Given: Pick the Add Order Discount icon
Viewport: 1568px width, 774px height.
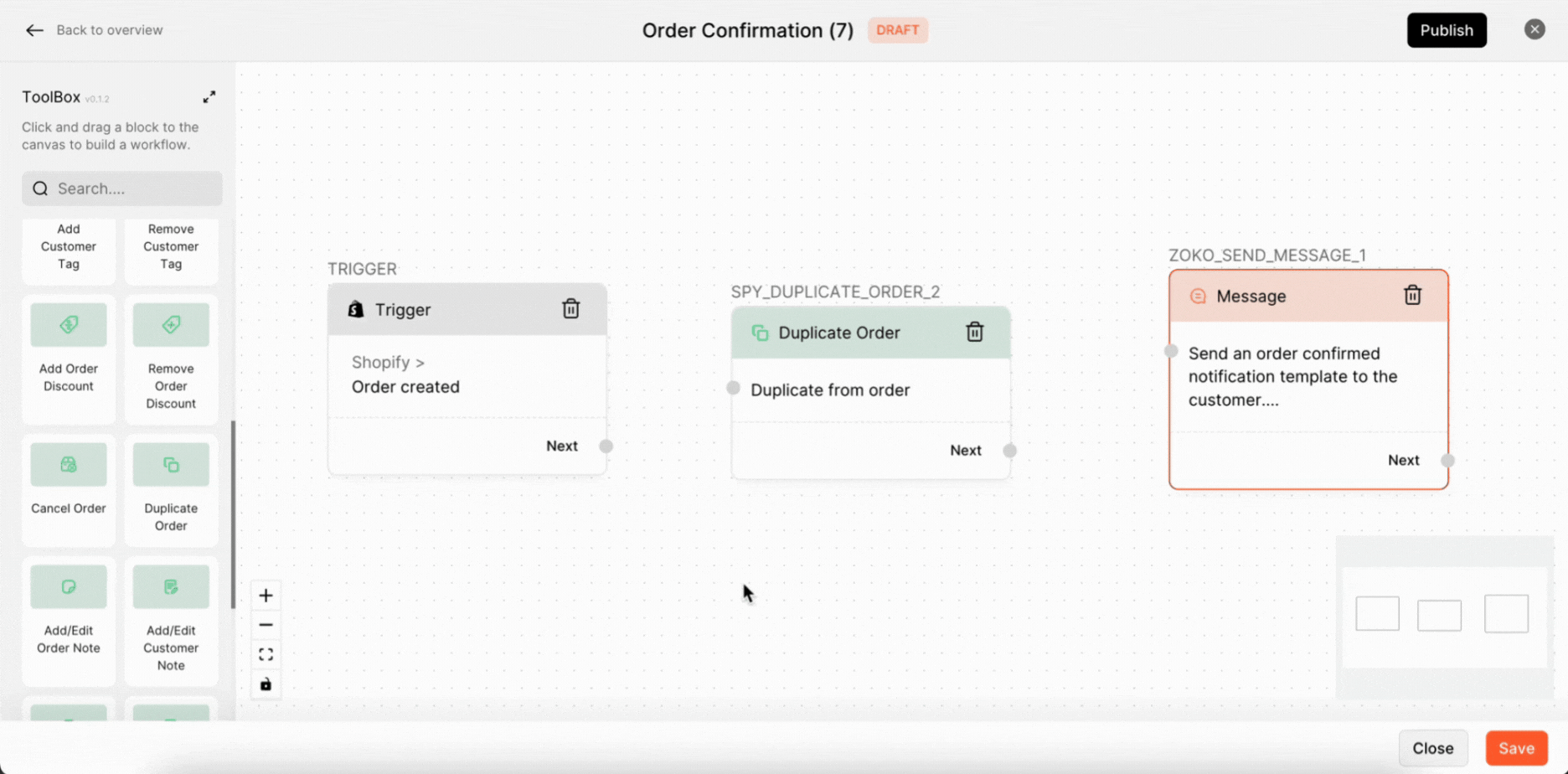Looking at the screenshot, I should click(69, 325).
